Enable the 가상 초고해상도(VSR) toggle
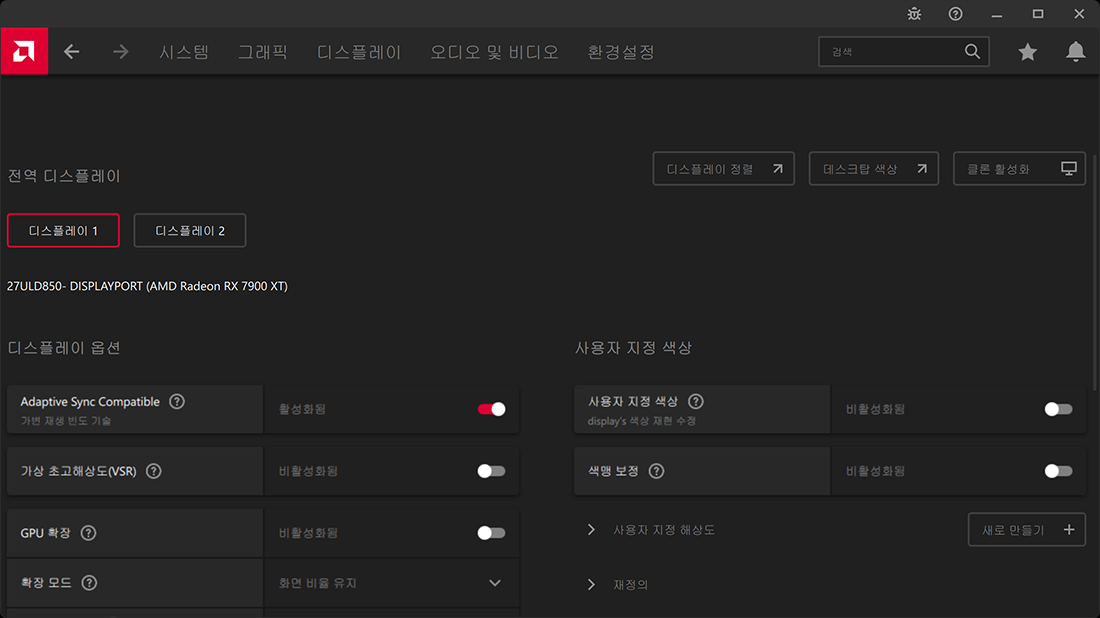Screen dimensions: 1100x618 491,471
